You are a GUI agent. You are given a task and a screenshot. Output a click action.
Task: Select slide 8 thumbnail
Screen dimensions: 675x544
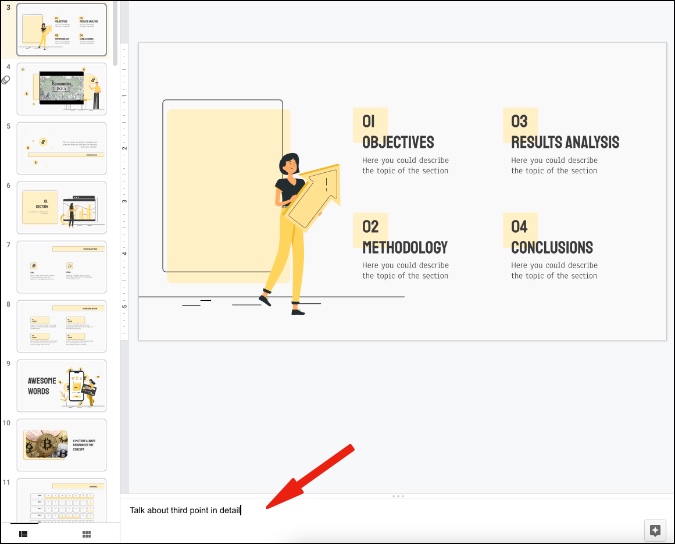(x=62, y=327)
